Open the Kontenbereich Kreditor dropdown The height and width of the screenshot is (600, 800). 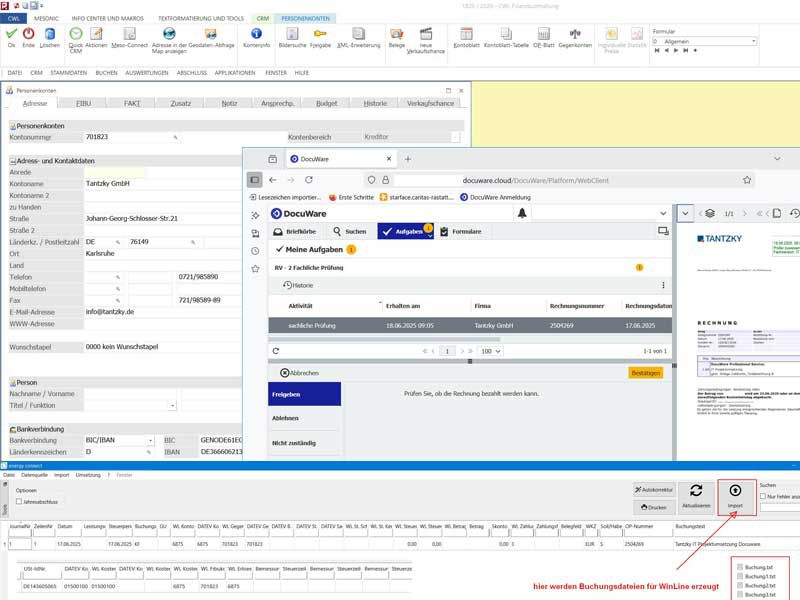[455, 137]
